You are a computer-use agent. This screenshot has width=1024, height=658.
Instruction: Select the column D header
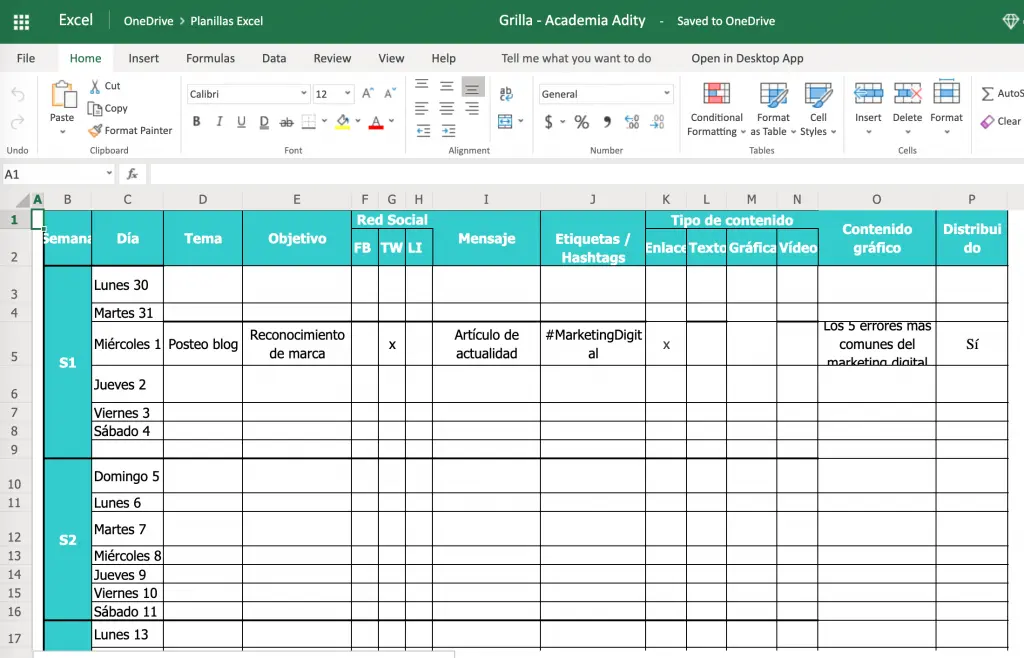click(203, 199)
